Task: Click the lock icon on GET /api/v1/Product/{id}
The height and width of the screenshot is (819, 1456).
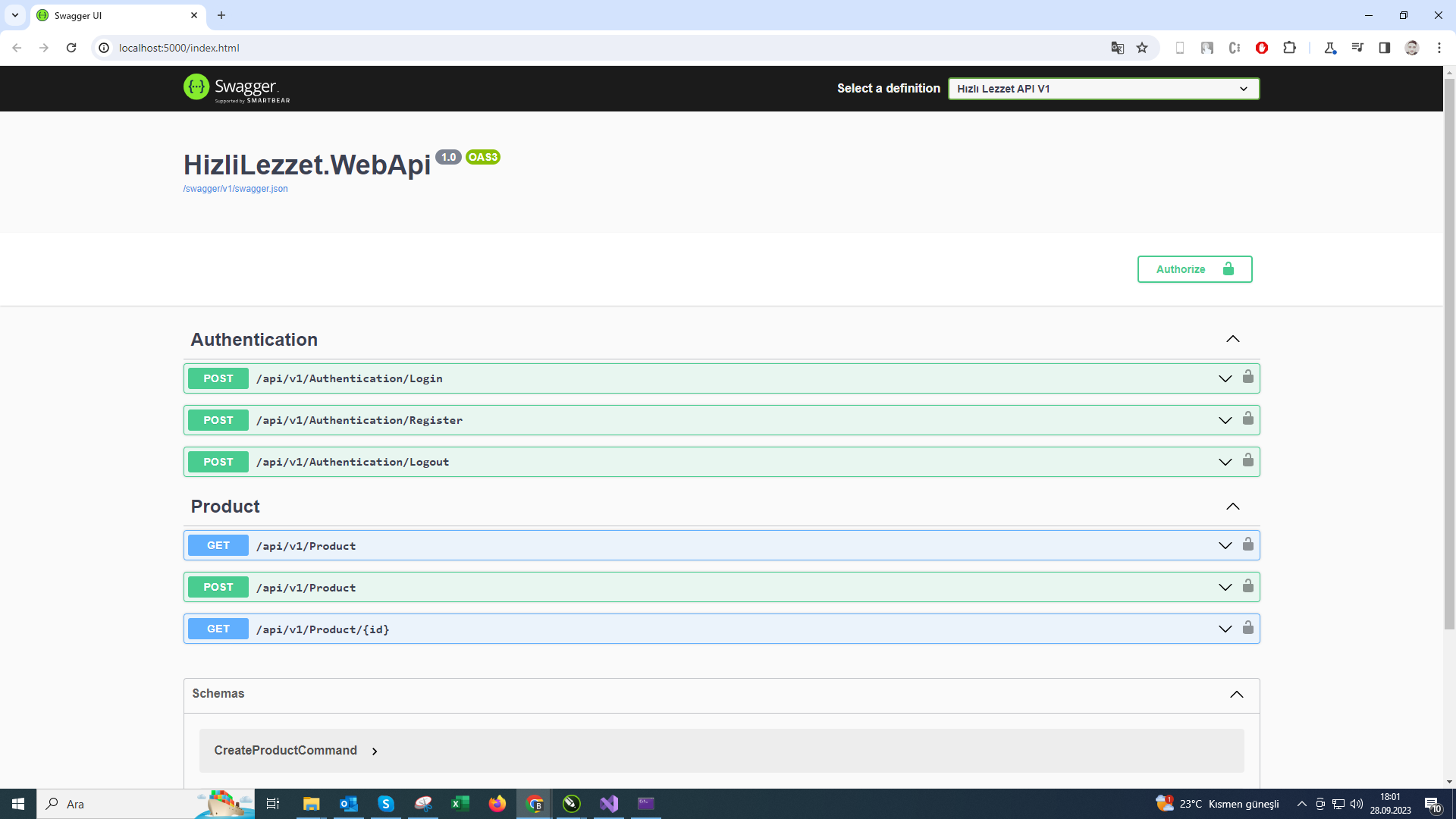Action: click(1247, 628)
